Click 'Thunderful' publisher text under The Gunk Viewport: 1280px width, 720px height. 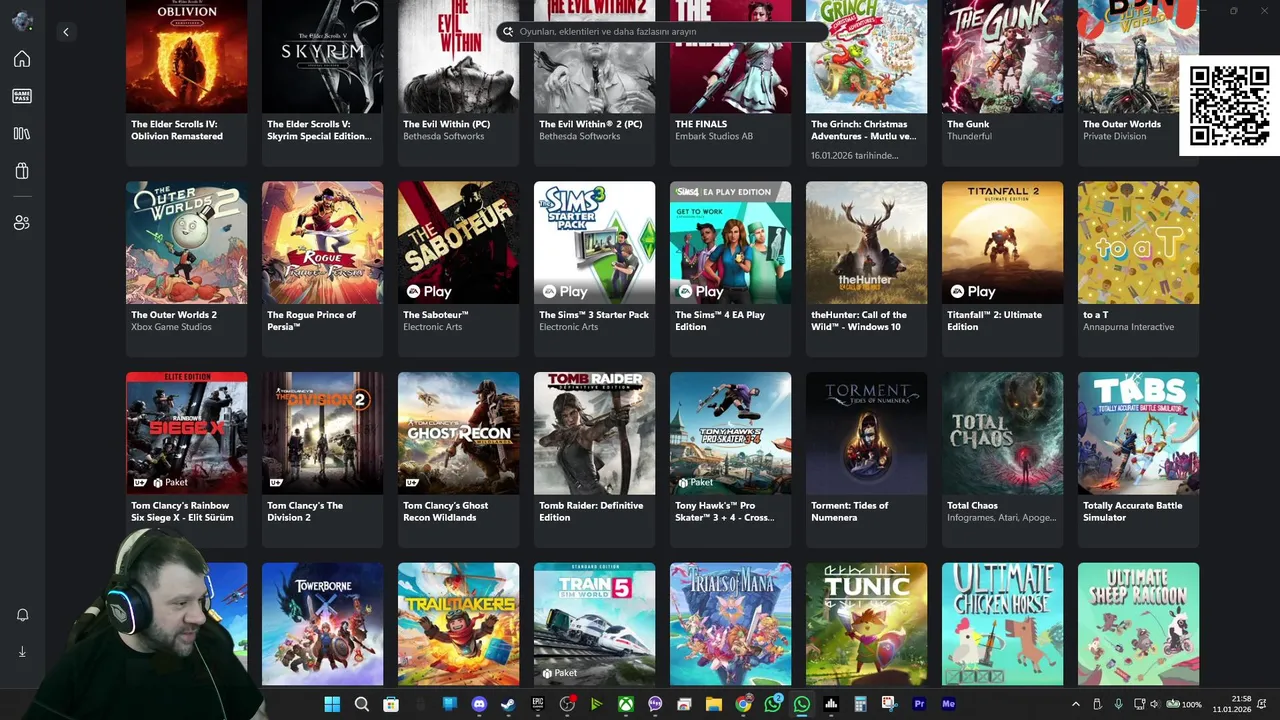(969, 137)
